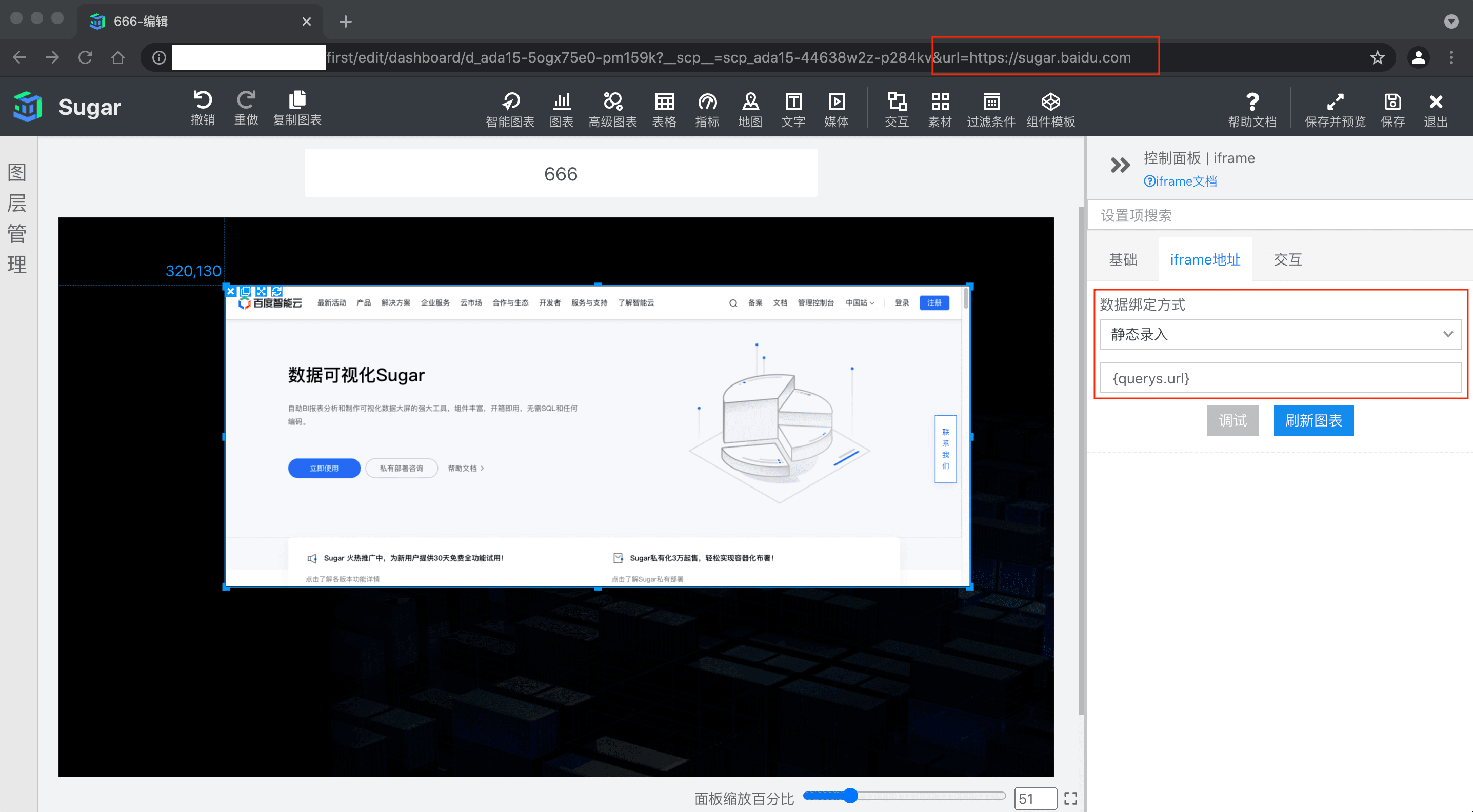Click 解决方案 menu in embedded page
Viewport: 1473px width, 812px height.
[396, 303]
